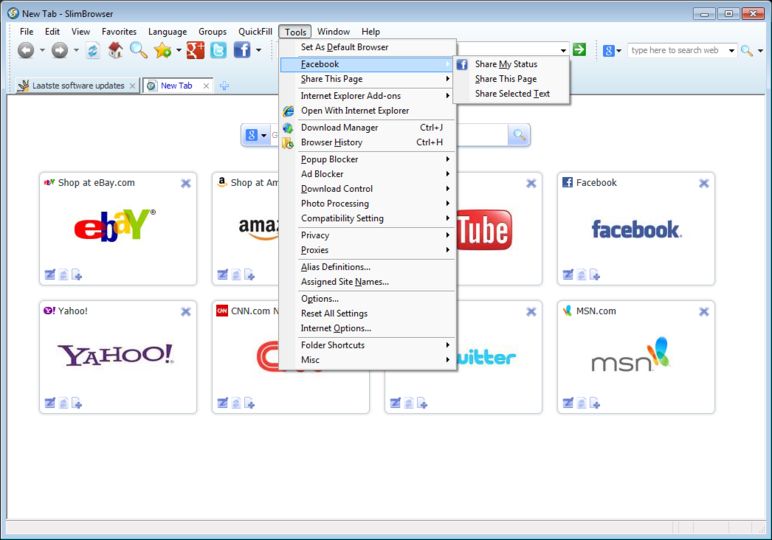This screenshot has height=540, width=772.
Task: Open the msn logo thumbnail
Action: [x=631, y=355]
